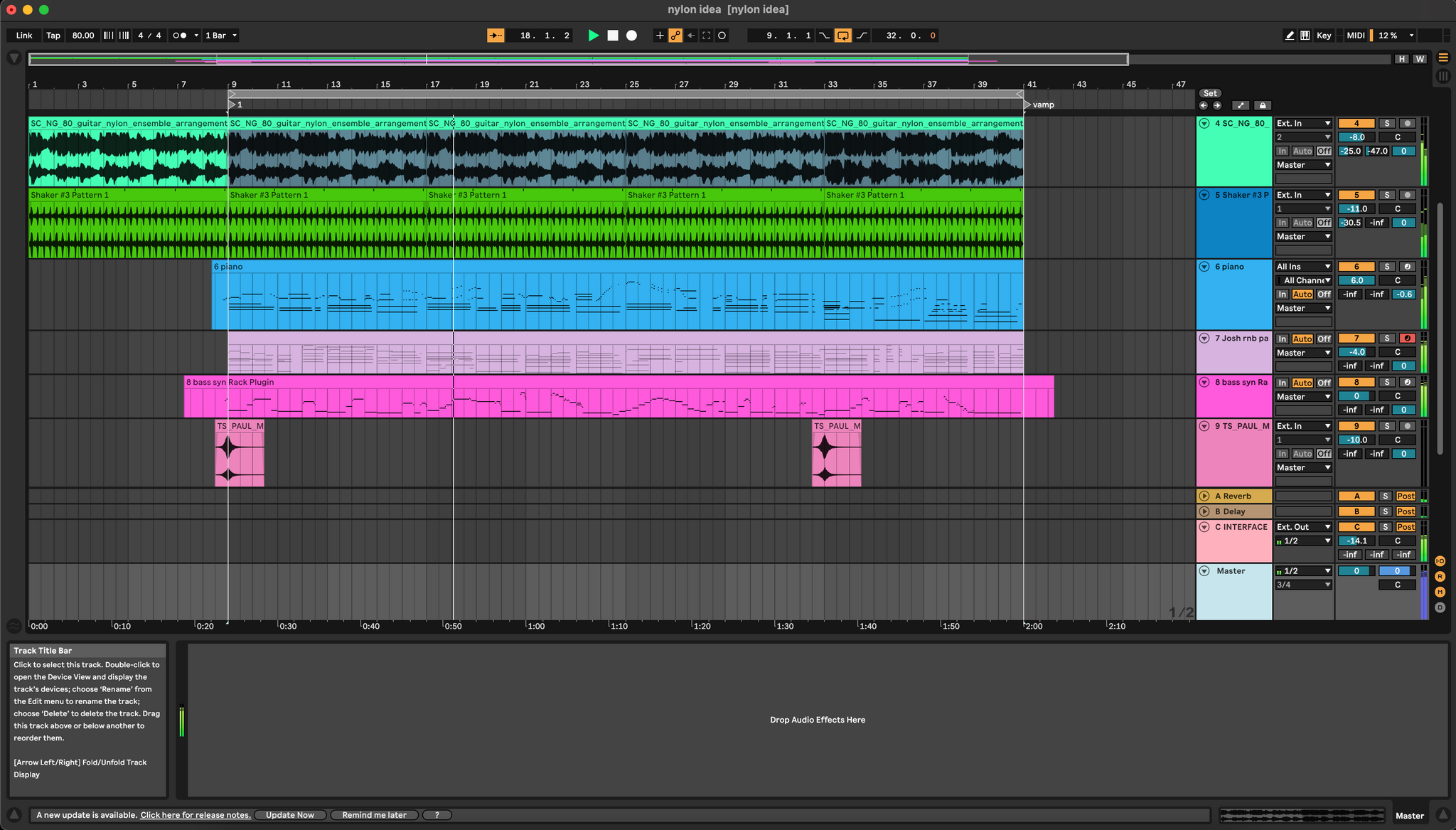Toggle the Computer MIDI Keyboard icon
The width and height of the screenshot is (1456, 830).
click(x=1305, y=36)
